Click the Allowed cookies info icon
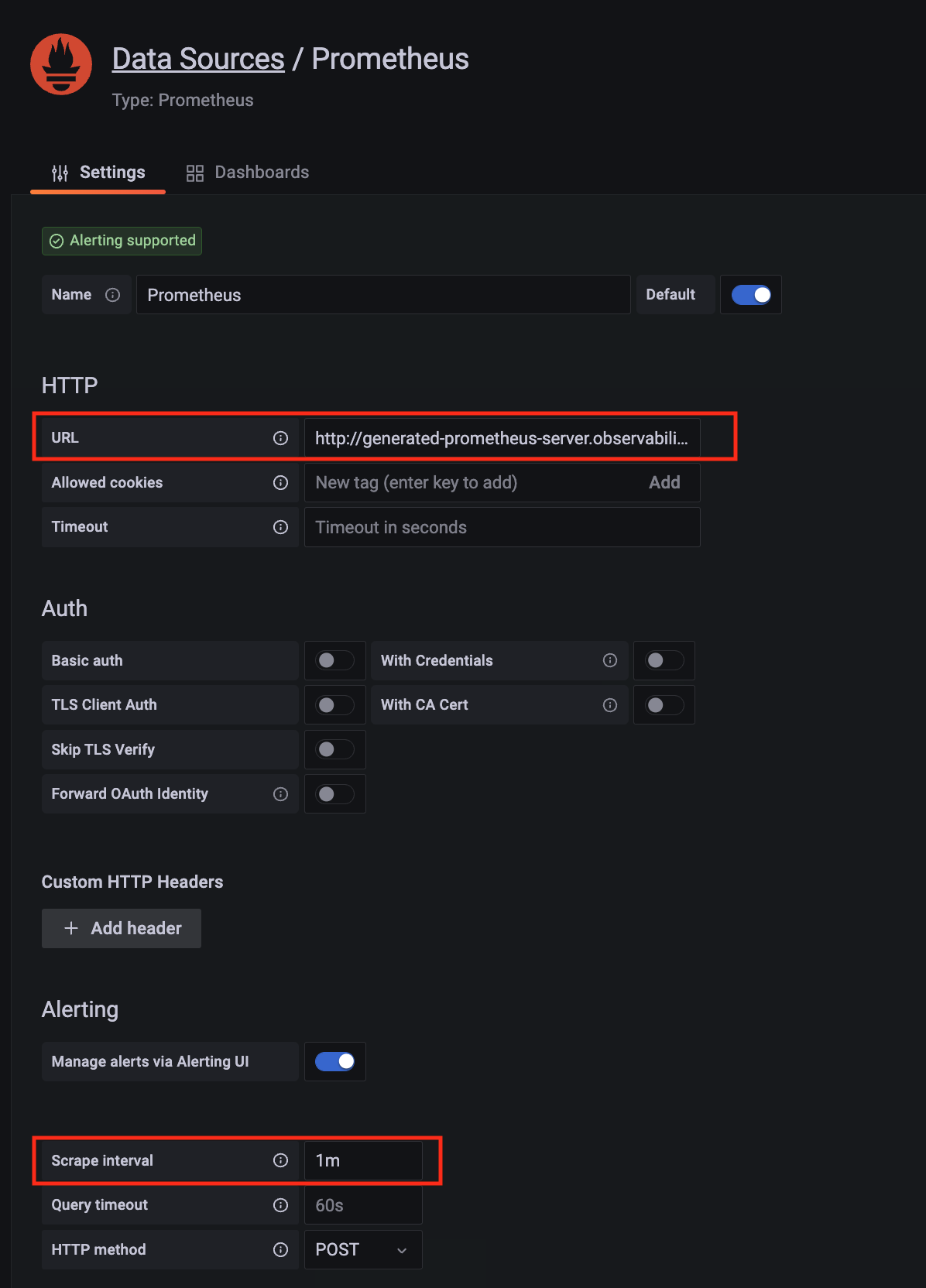Image resolution: width=926 pixels, height=1288 pixels. (x=280, y=483)
